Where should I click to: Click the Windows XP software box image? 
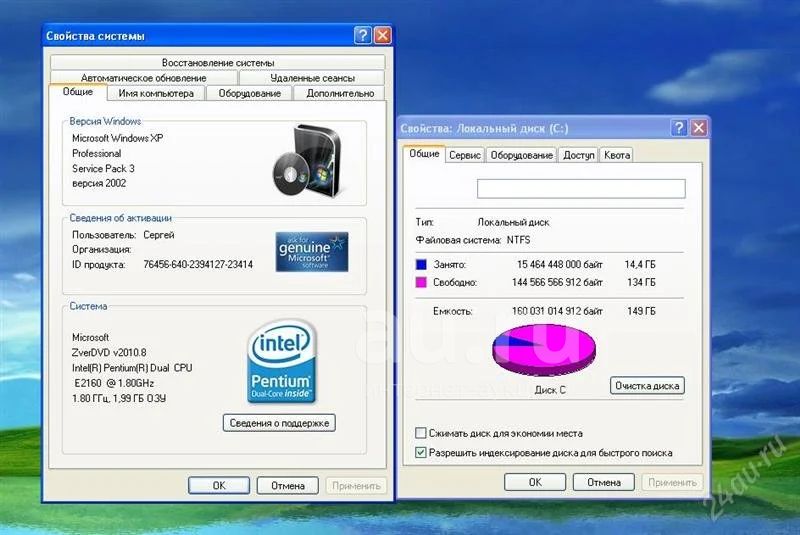307,160
